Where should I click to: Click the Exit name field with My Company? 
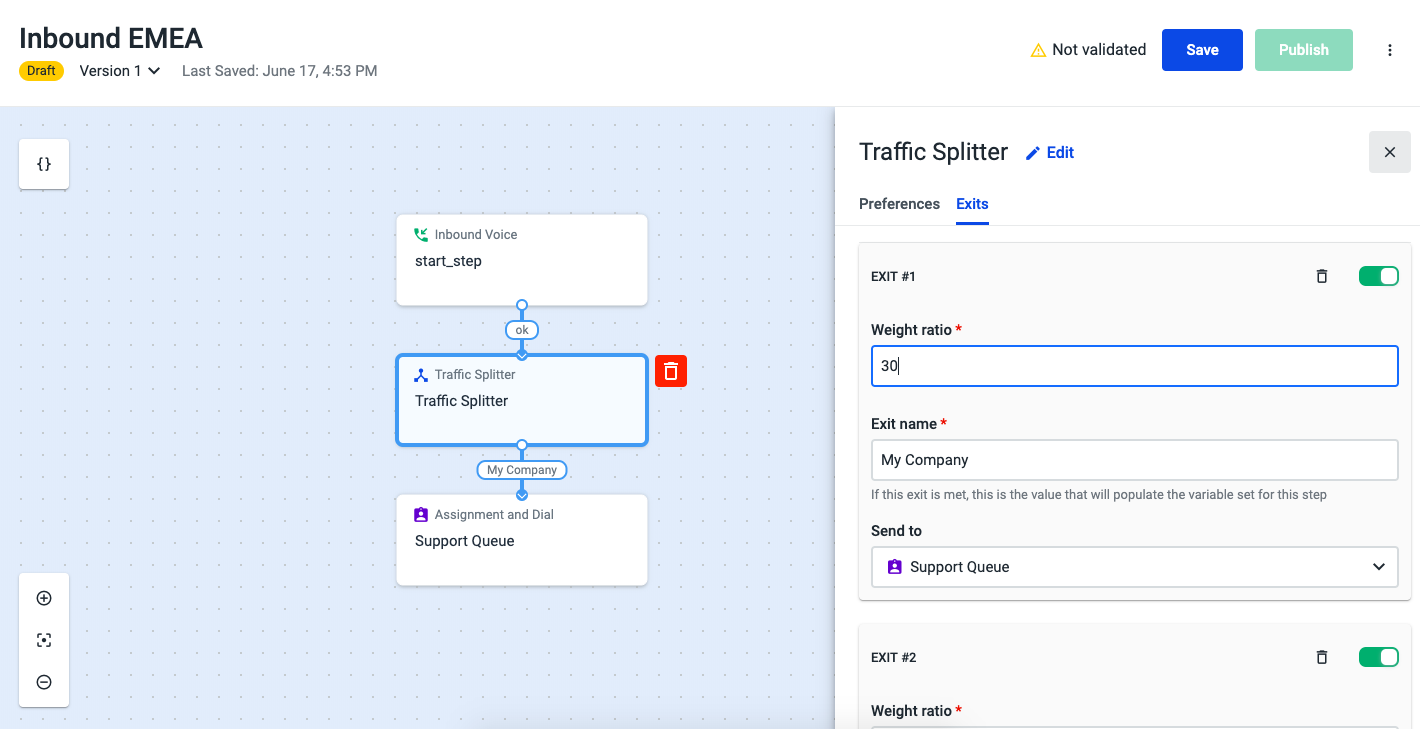1134,460
